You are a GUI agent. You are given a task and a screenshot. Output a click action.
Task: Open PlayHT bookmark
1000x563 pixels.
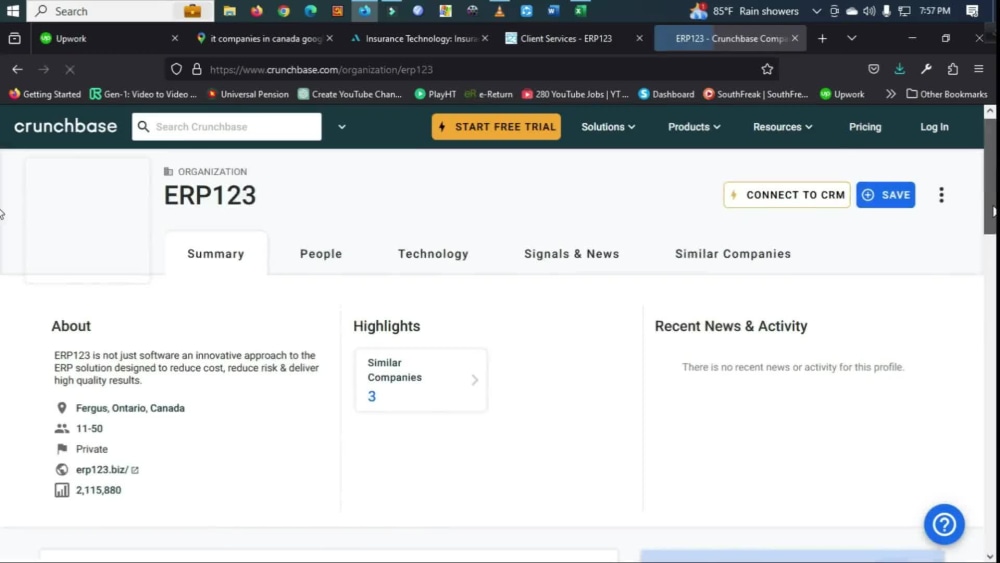(x=436, y=94)
